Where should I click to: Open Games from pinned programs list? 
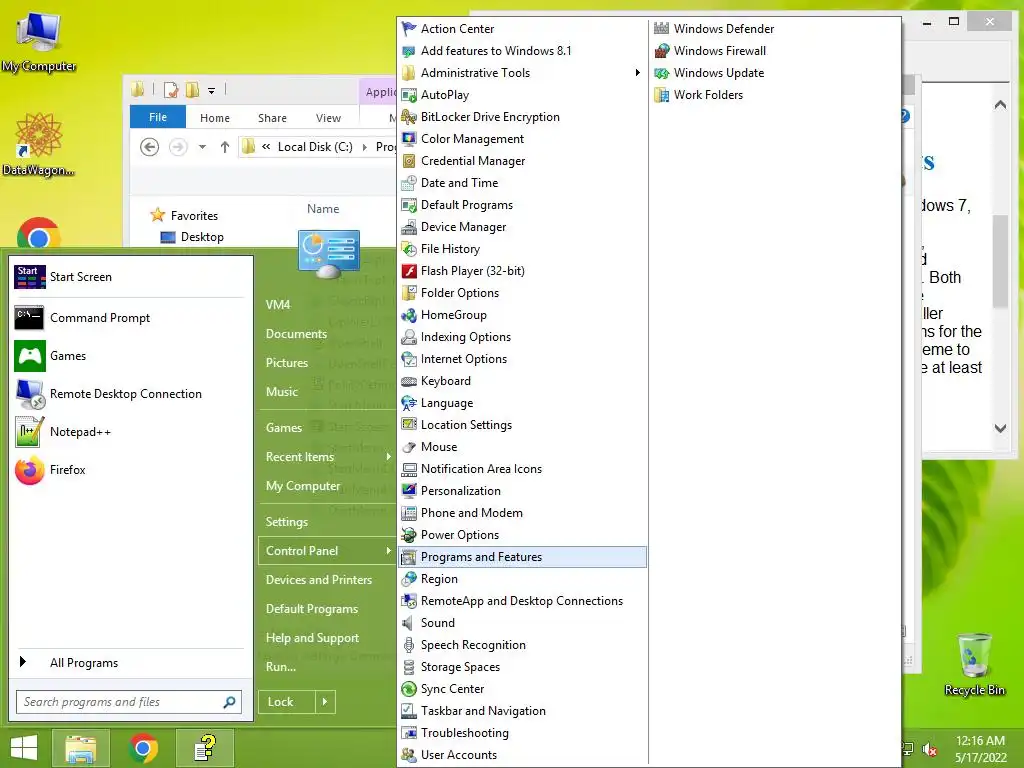tap(129, 356)
